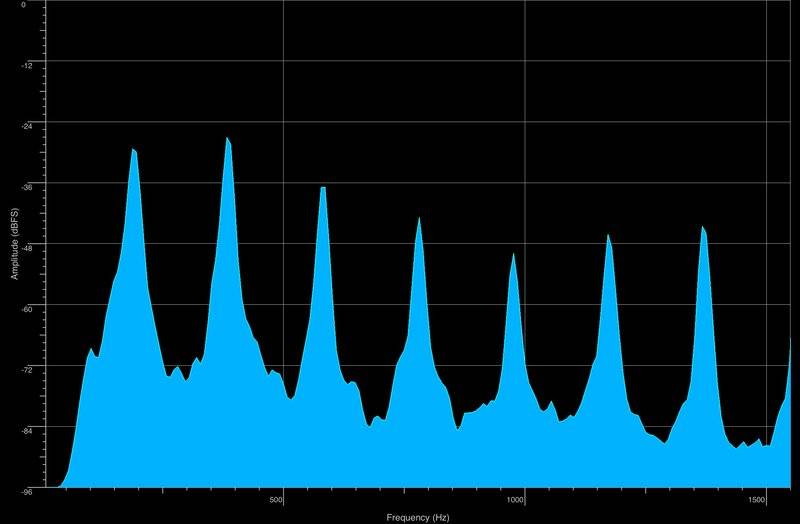Click the 0 dBFS axis value
The width and height of the screenshot is (800, 524).
point(23,5)
